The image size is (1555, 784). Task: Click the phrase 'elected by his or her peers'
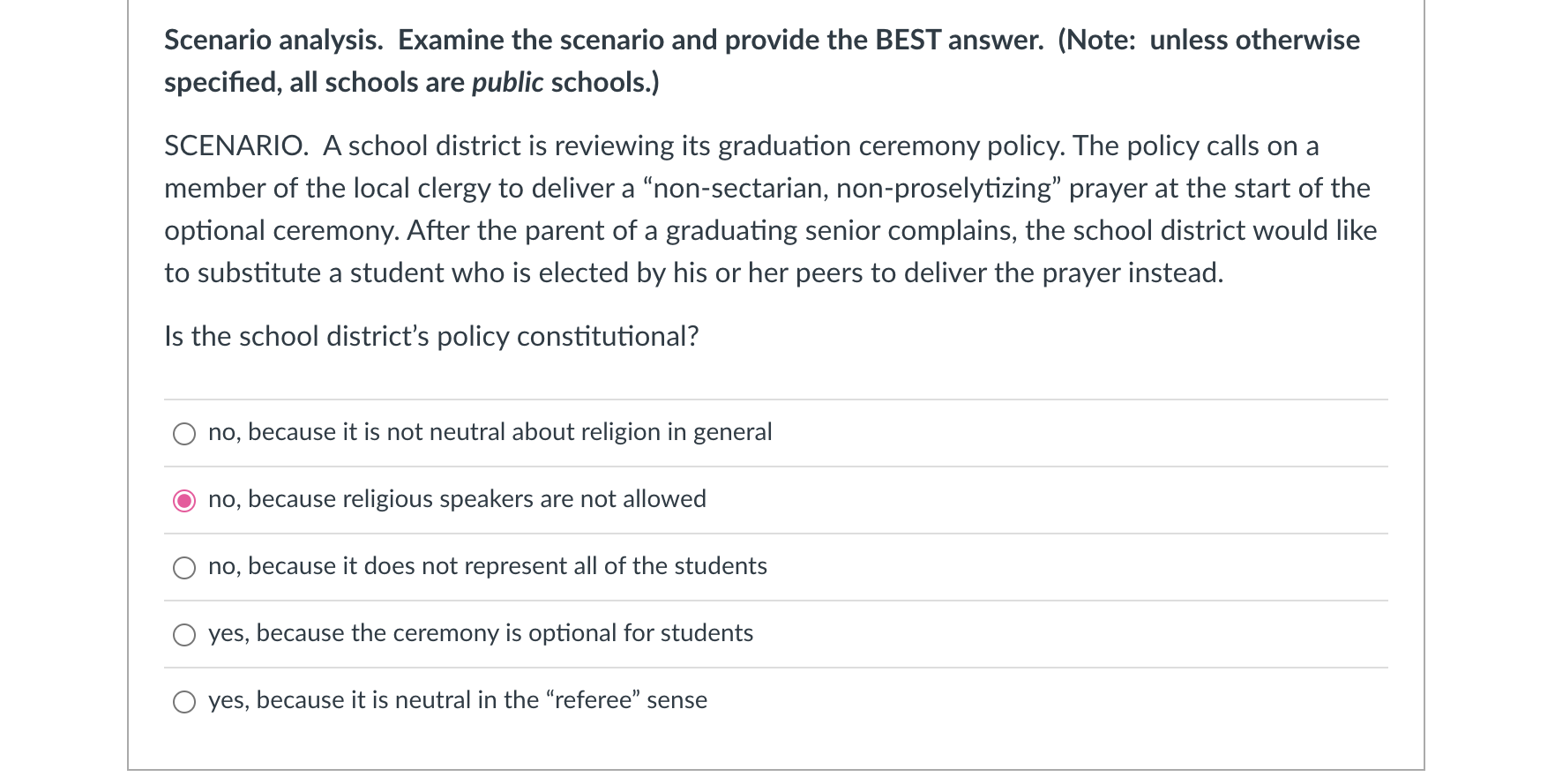click(700, 273)
